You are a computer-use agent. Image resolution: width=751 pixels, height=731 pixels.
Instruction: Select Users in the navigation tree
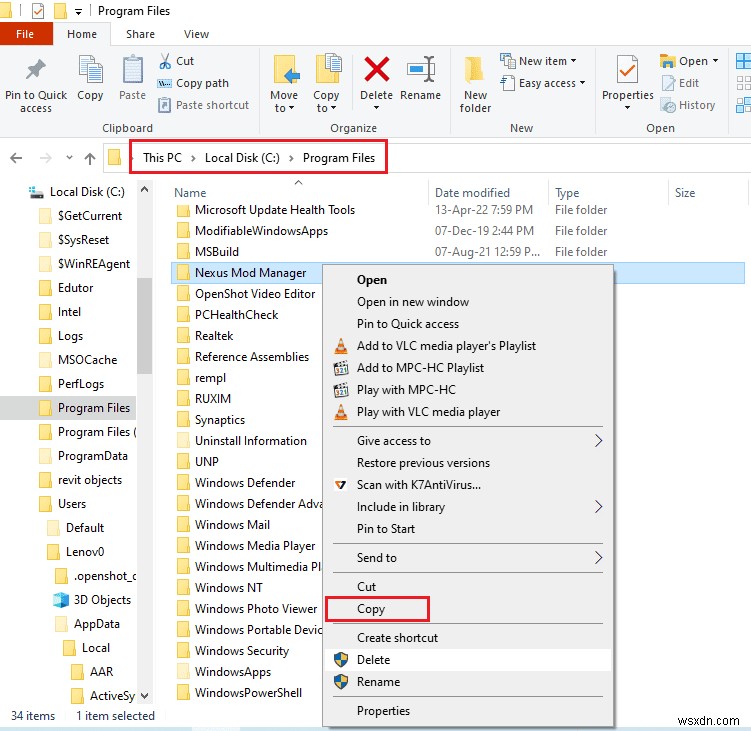[x=63, y=503]
